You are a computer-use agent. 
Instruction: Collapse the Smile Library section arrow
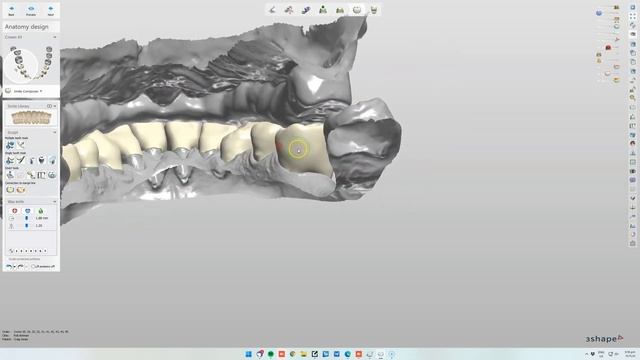[x=55, y=106]
